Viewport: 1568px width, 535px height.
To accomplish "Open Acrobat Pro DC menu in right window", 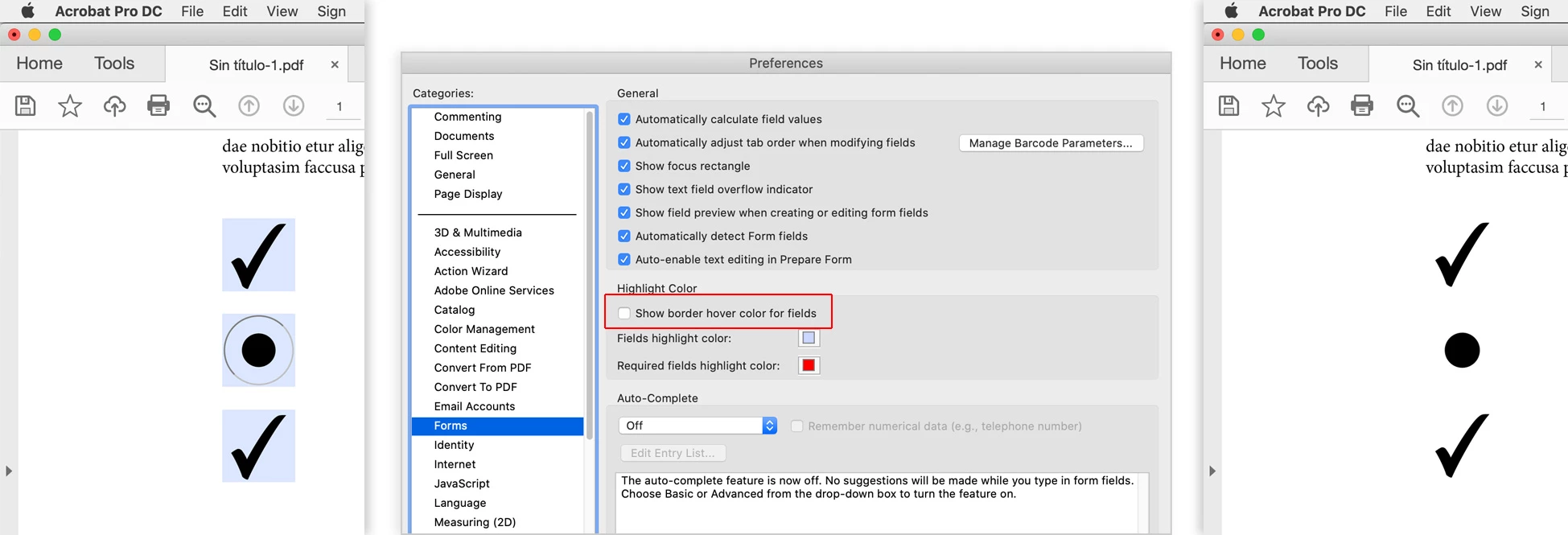I will click(1312, 11).
